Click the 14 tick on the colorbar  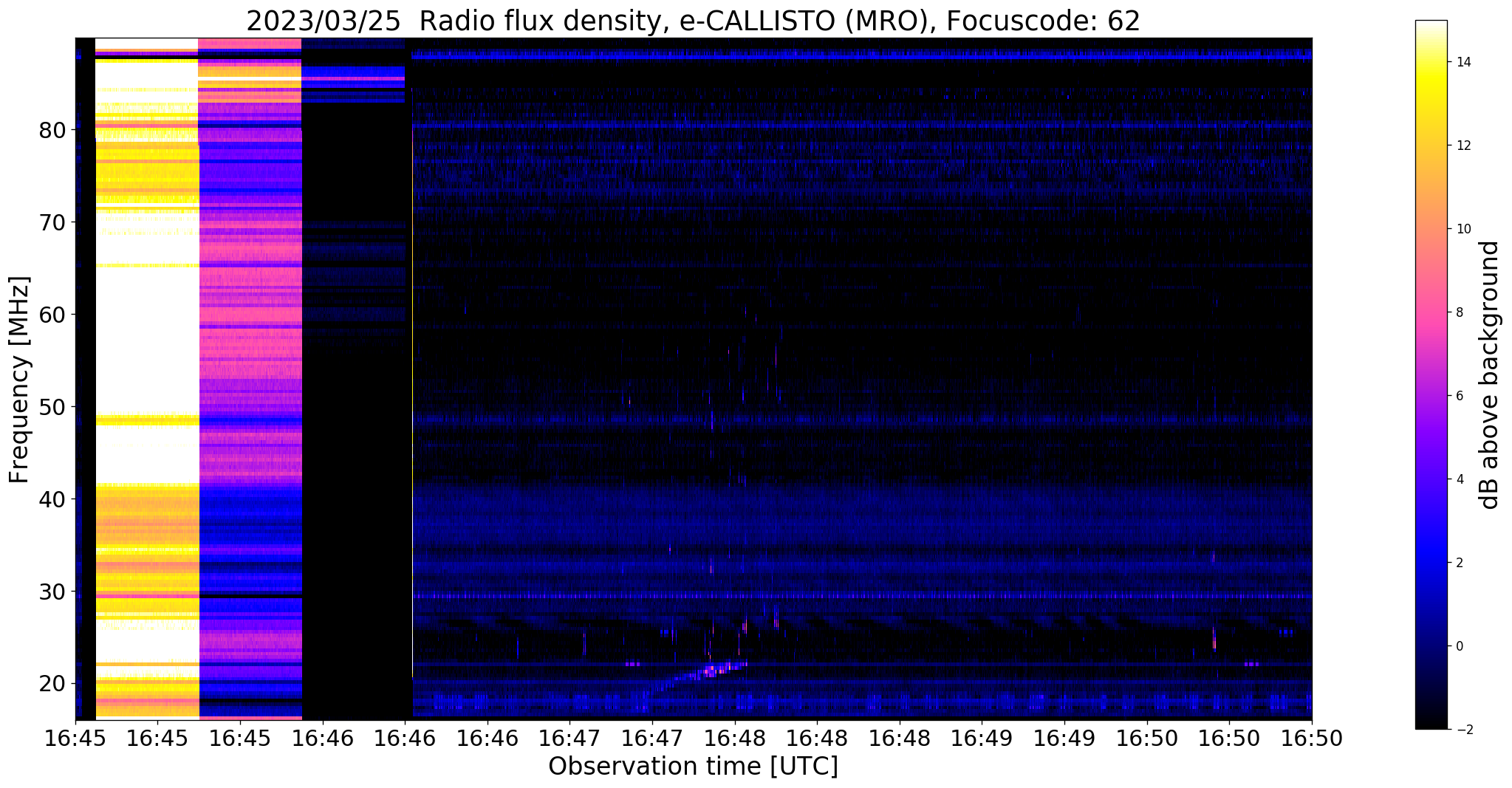[x=1463, y=62]
